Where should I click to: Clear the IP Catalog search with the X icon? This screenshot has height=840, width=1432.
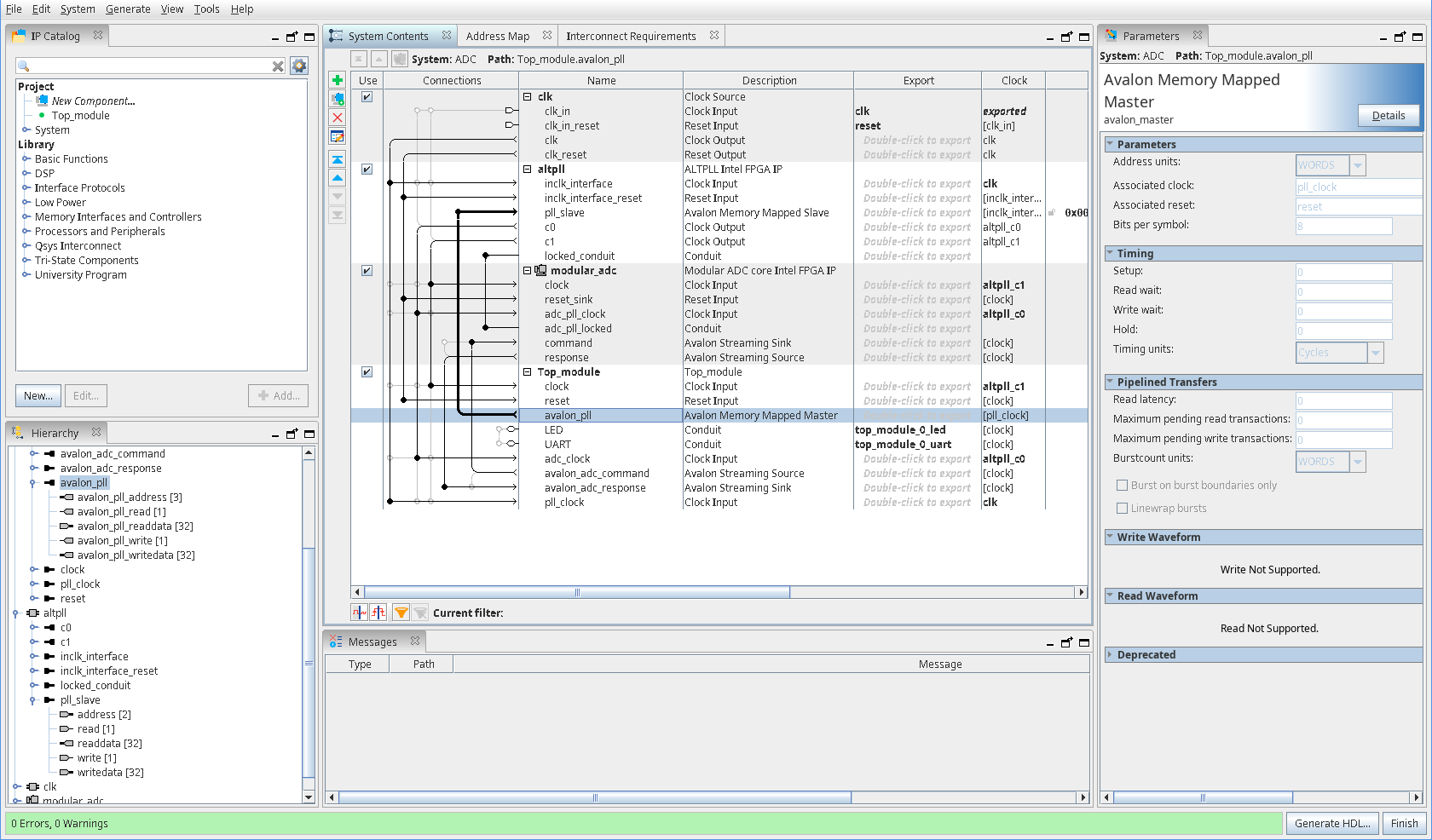[278, 66]
